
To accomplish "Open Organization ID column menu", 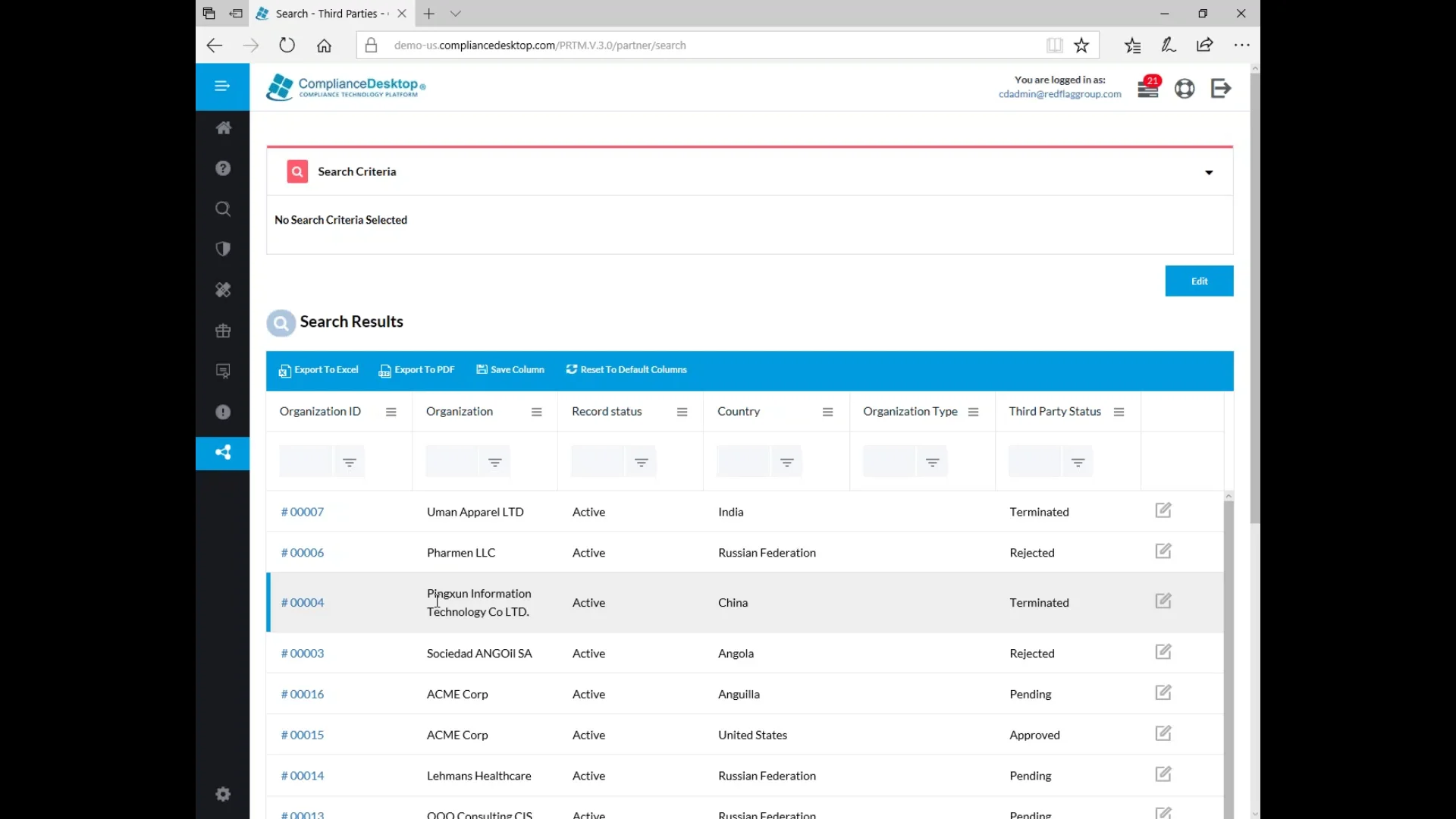I will (x=391, y=412).
